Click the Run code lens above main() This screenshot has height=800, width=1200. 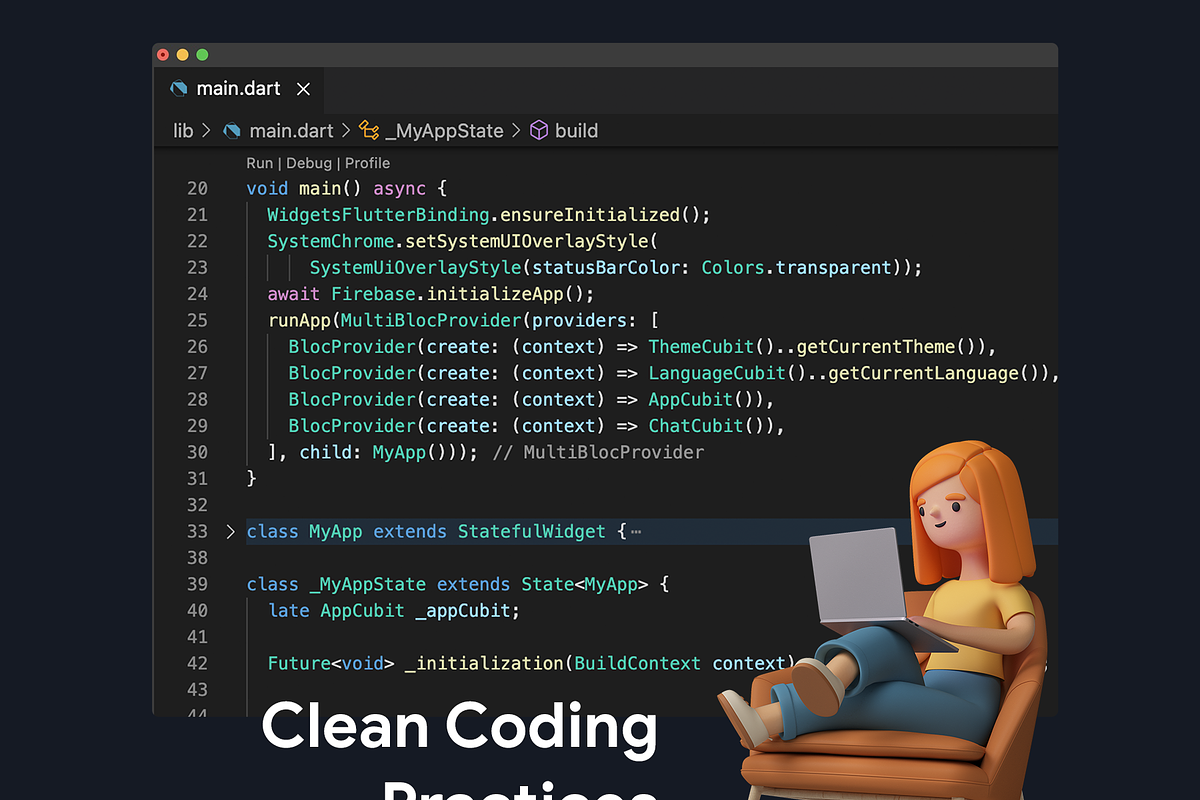coord(259,163)
